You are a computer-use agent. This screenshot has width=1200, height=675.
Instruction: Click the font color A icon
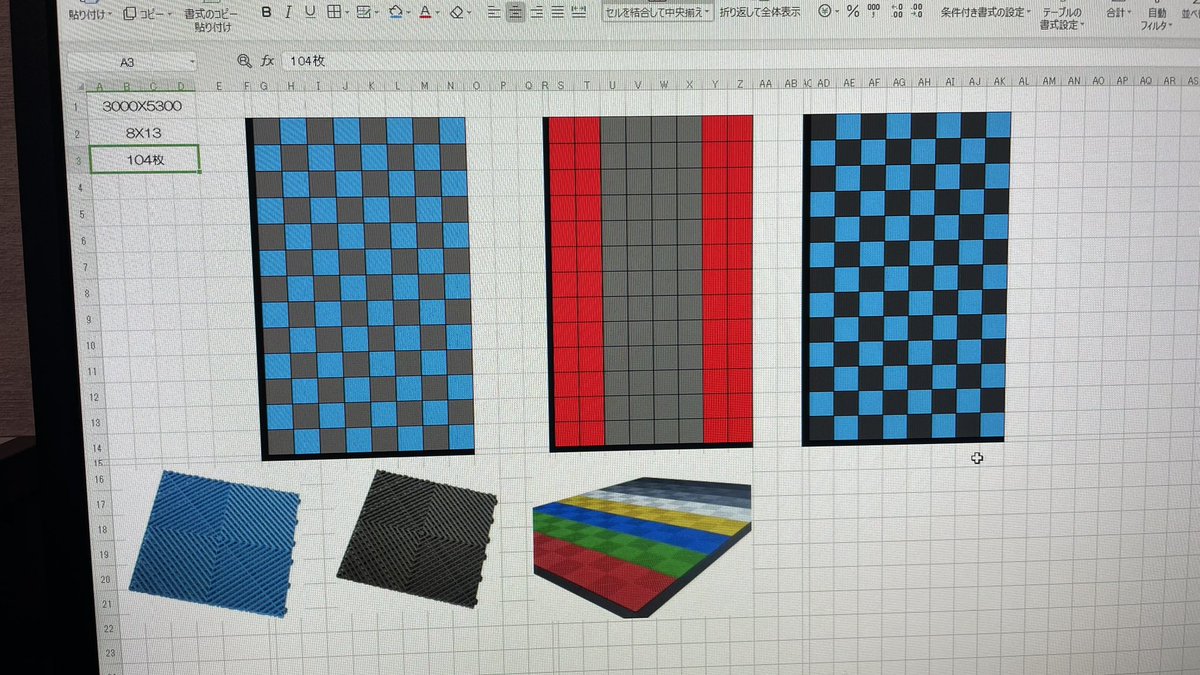tap(425, 12)
